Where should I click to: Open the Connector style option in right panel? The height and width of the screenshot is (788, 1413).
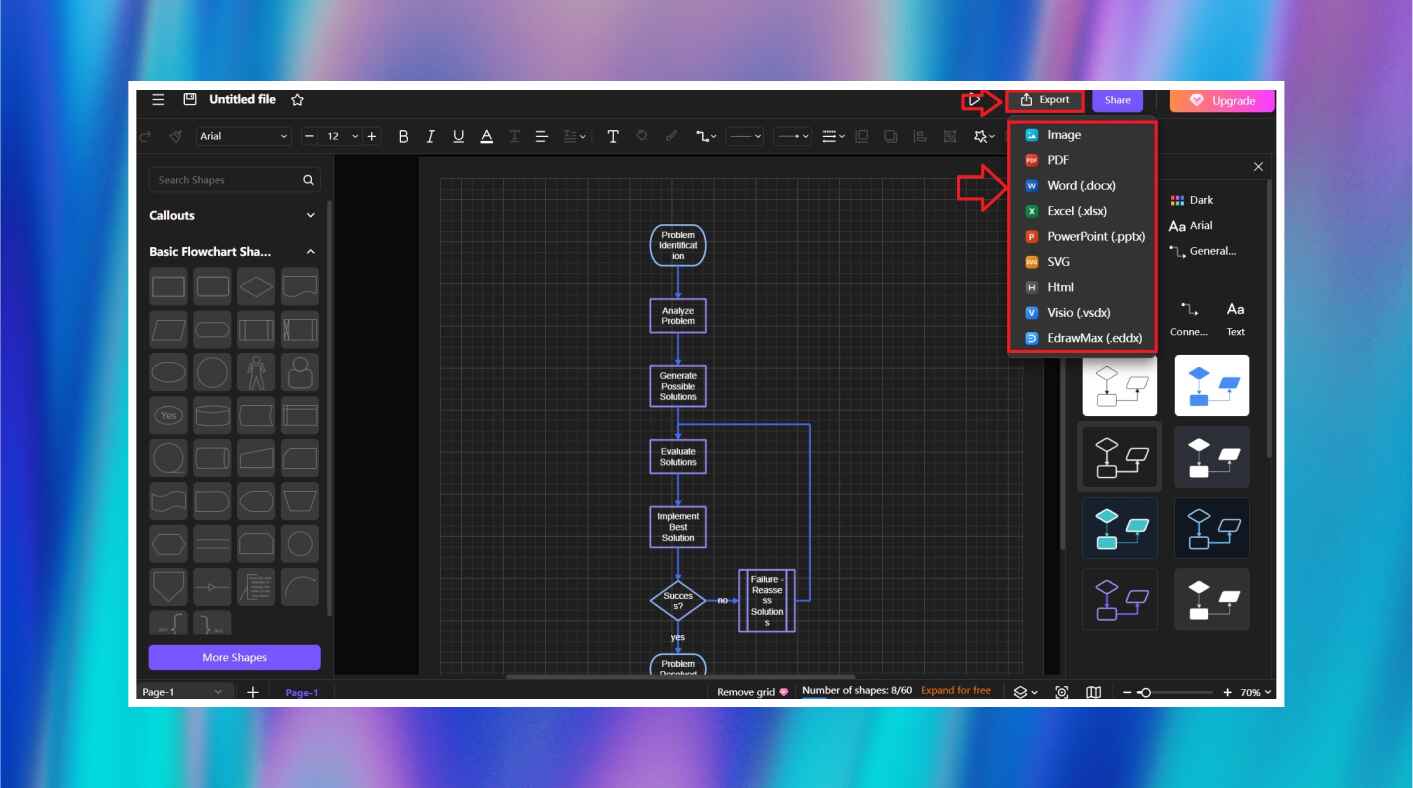coord(1189,319)
